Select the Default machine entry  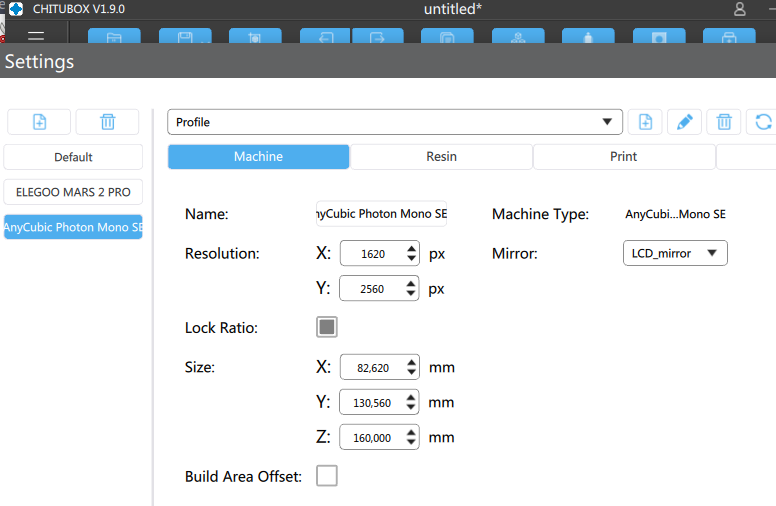pos(73,157)
